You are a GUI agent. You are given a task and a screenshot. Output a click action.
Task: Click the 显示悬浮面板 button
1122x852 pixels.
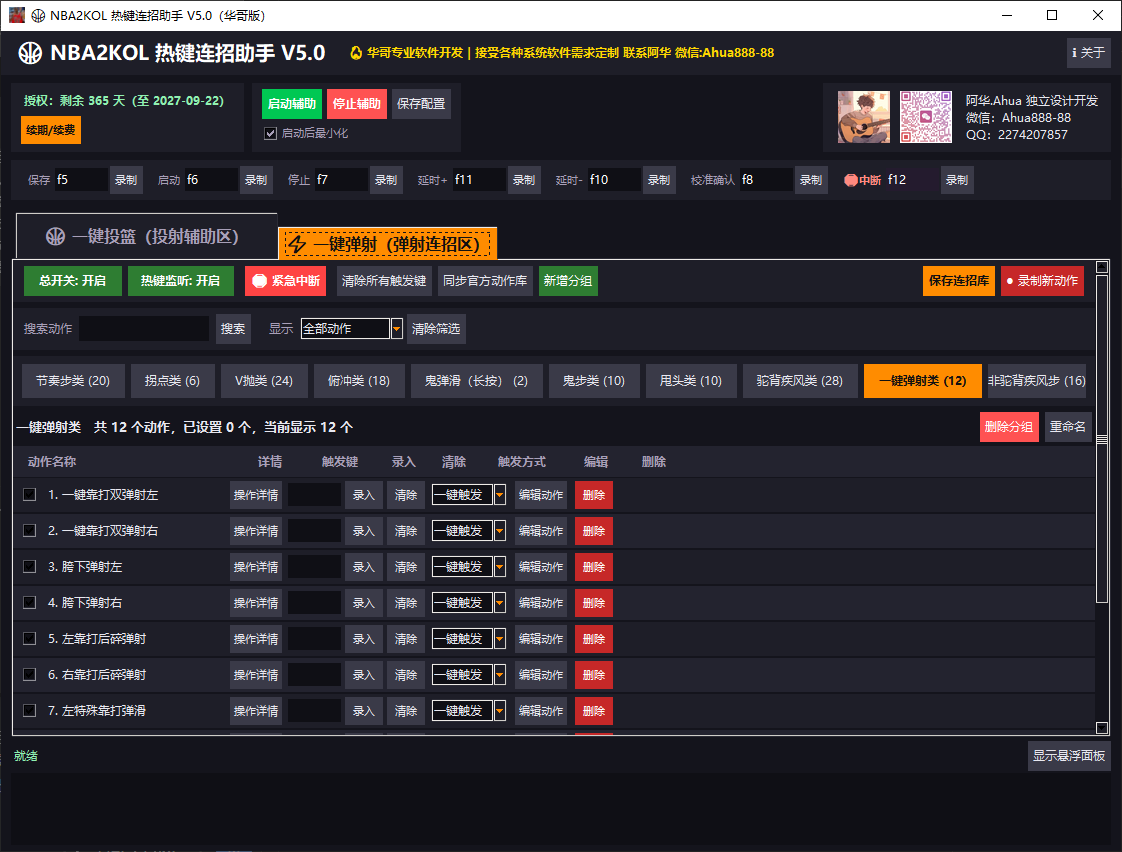pos(1069,755)
